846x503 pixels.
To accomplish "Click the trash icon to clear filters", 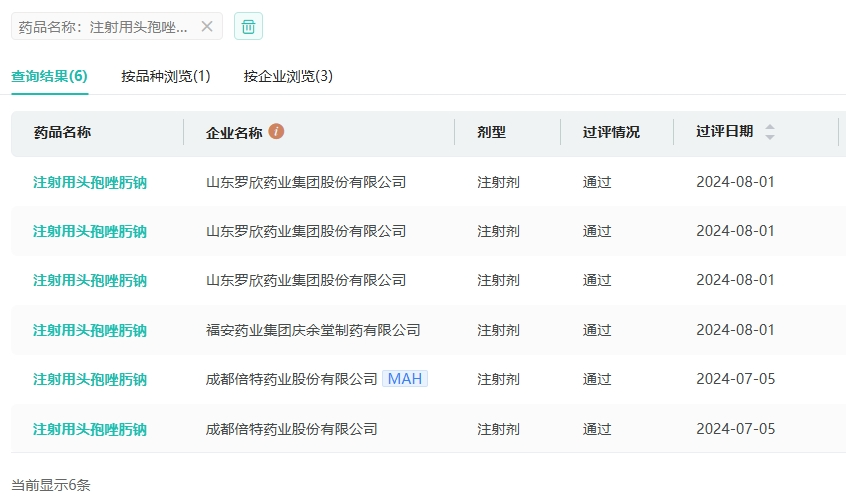I will [x=248, y=27].
